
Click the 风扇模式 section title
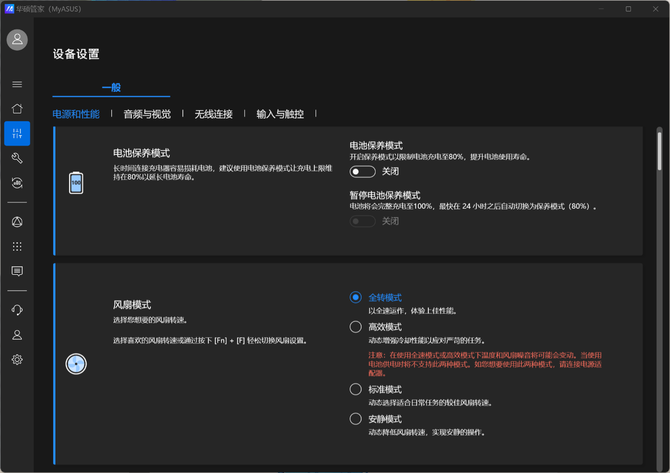[x=132, y=305]
